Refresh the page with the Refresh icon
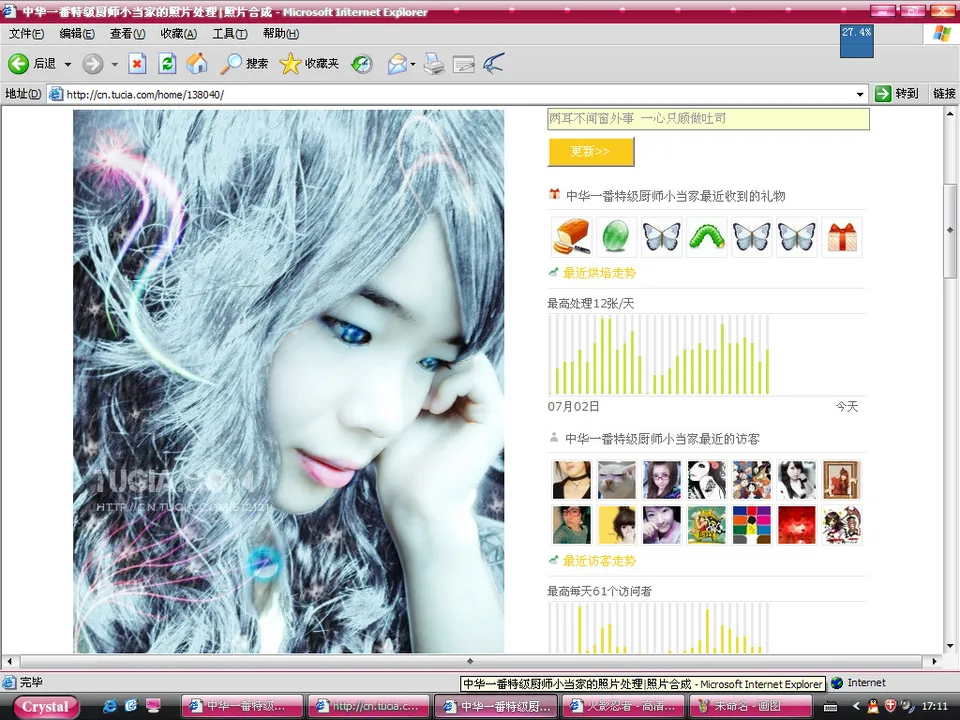 coord(167,64)
